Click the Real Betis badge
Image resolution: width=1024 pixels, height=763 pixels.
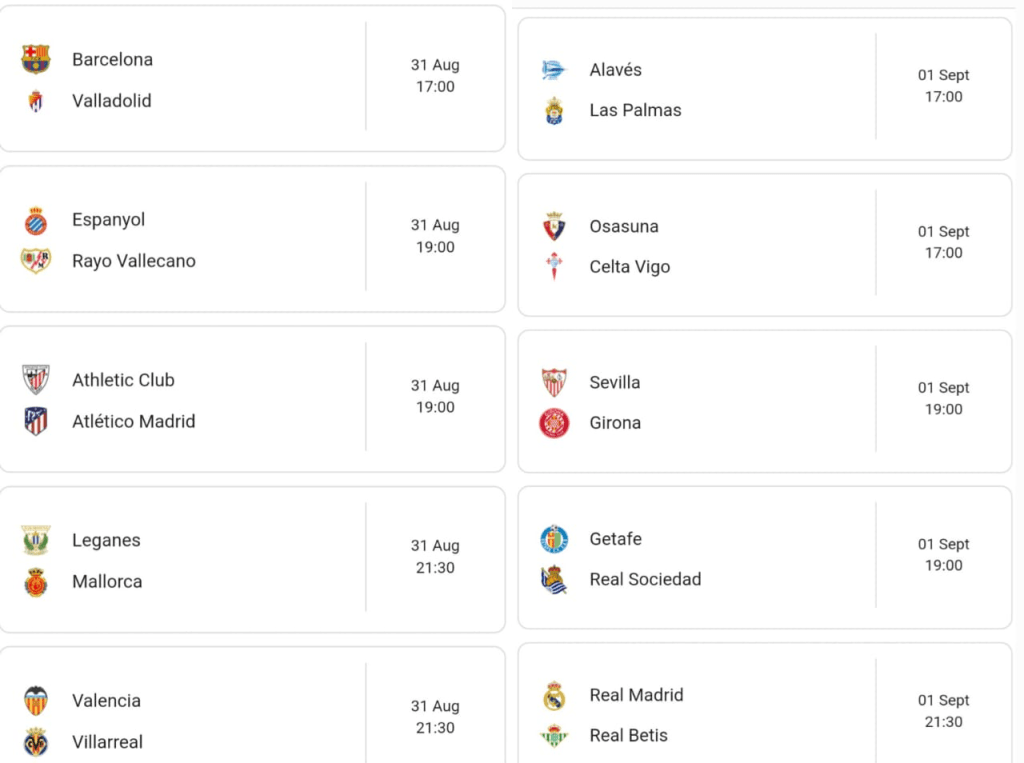pyautogui.click(x=554, y=736)
